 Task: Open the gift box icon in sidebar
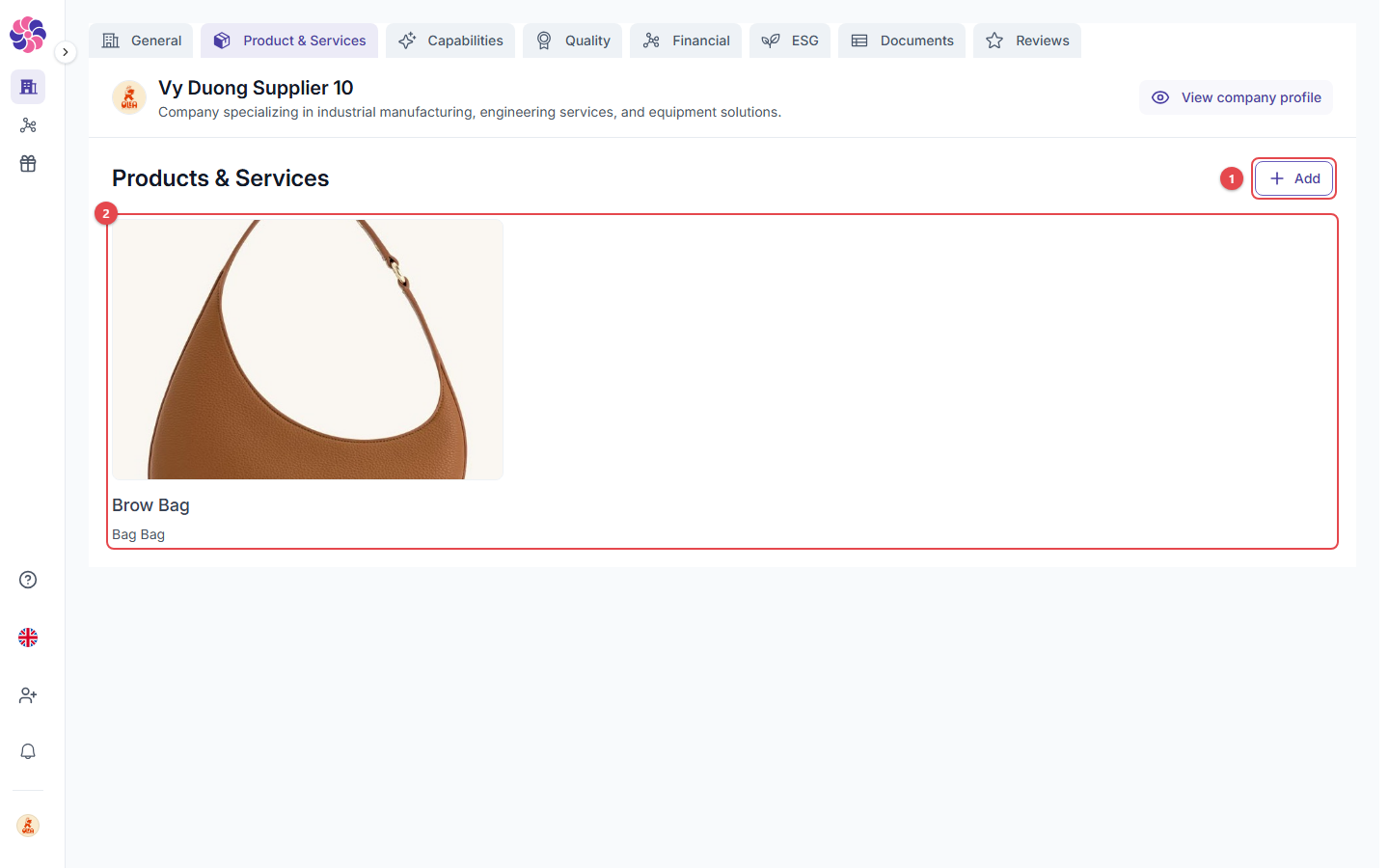click(x=28, y=164)
